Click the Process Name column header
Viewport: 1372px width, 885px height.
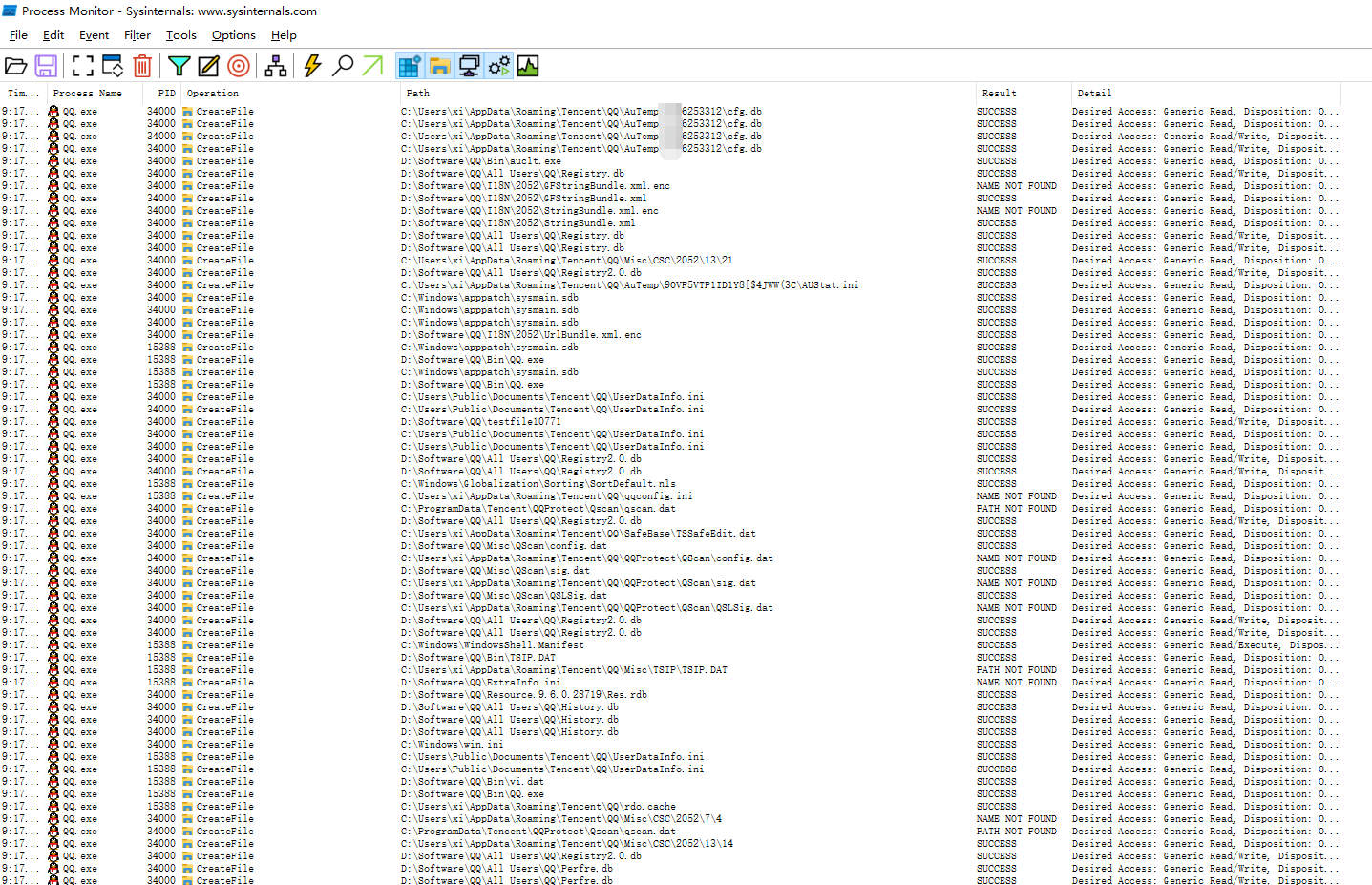[x=95, y=94]
